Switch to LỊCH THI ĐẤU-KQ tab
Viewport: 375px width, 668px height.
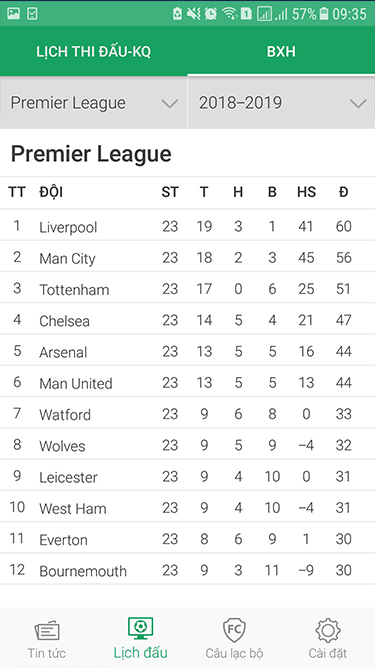pyautogui.click(x=93, y=52)
